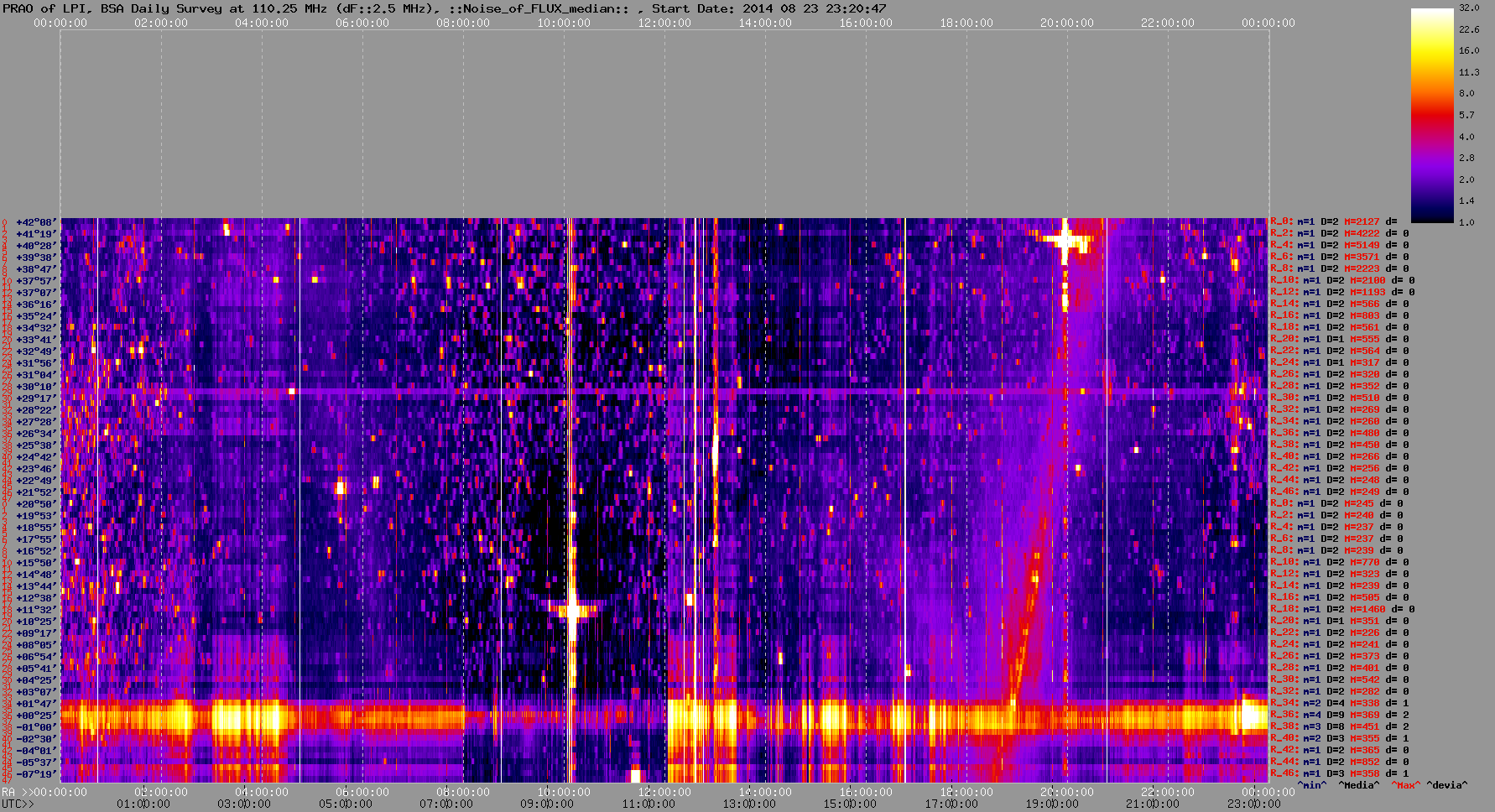The image size is (1495, 812).
Task: Click the declination label +15°50'
Action: click(36, 563)
